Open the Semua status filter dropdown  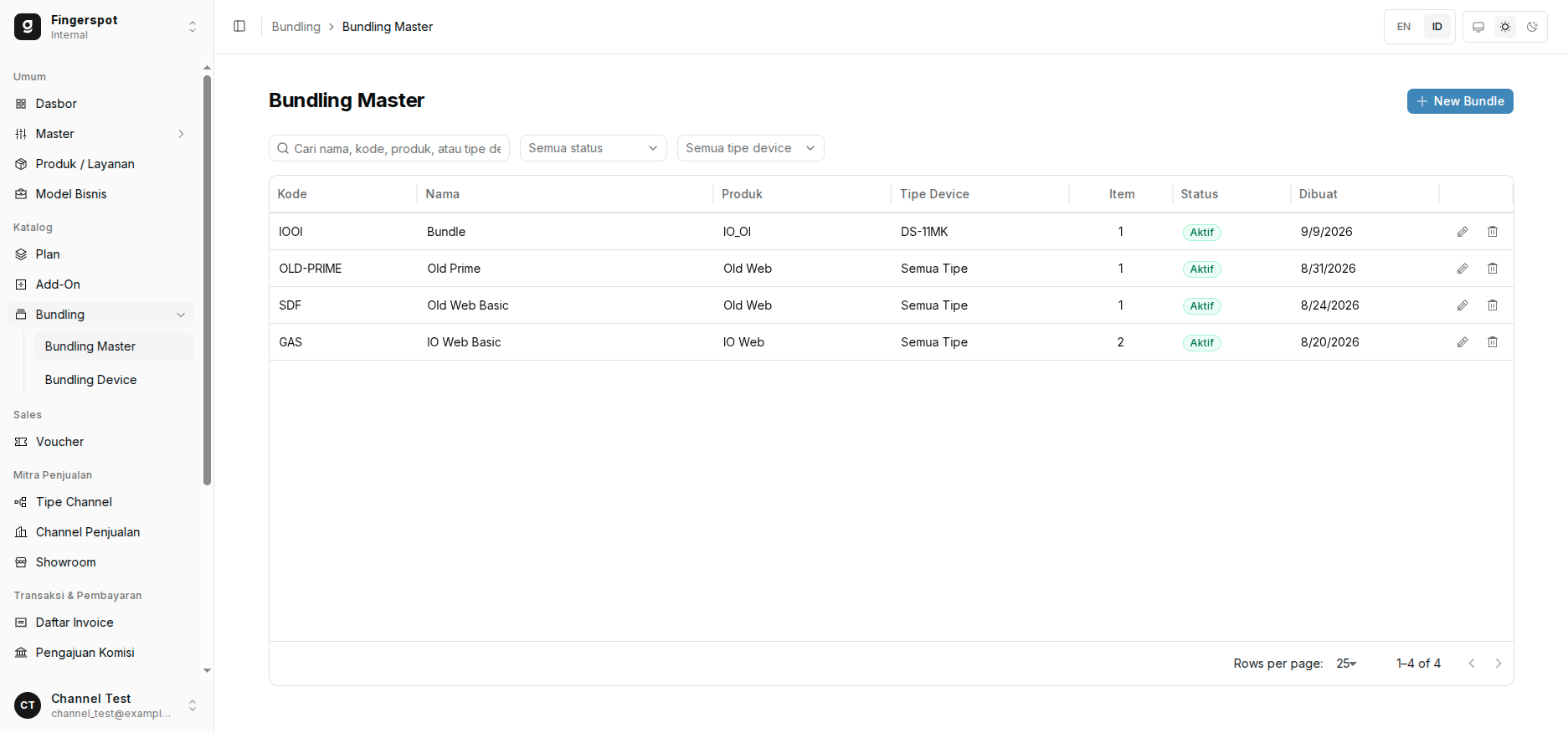click(x=594, y=148)
